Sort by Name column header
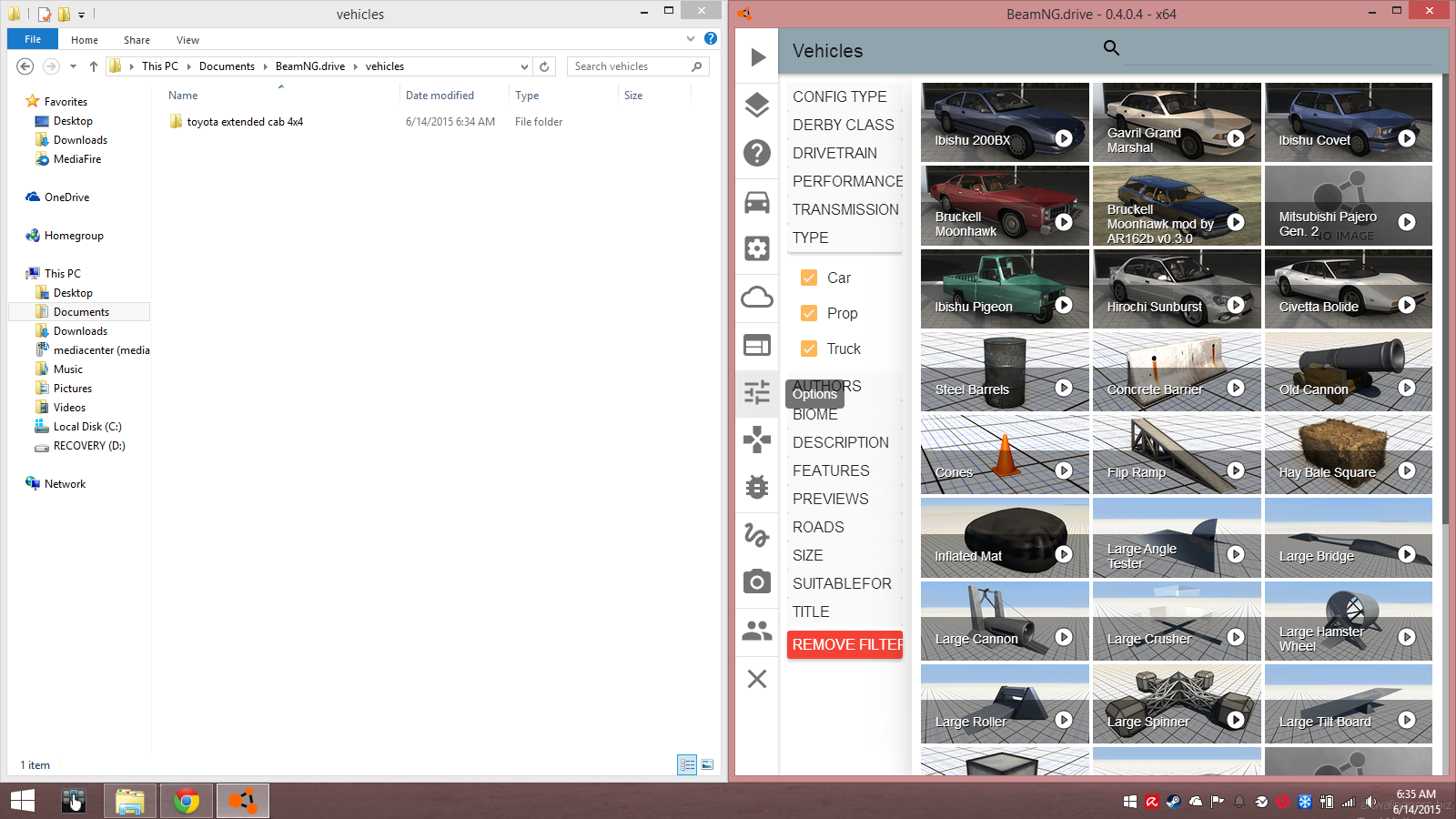The height and width of the screenshot is (819, 1456). (x=183, y=96)
